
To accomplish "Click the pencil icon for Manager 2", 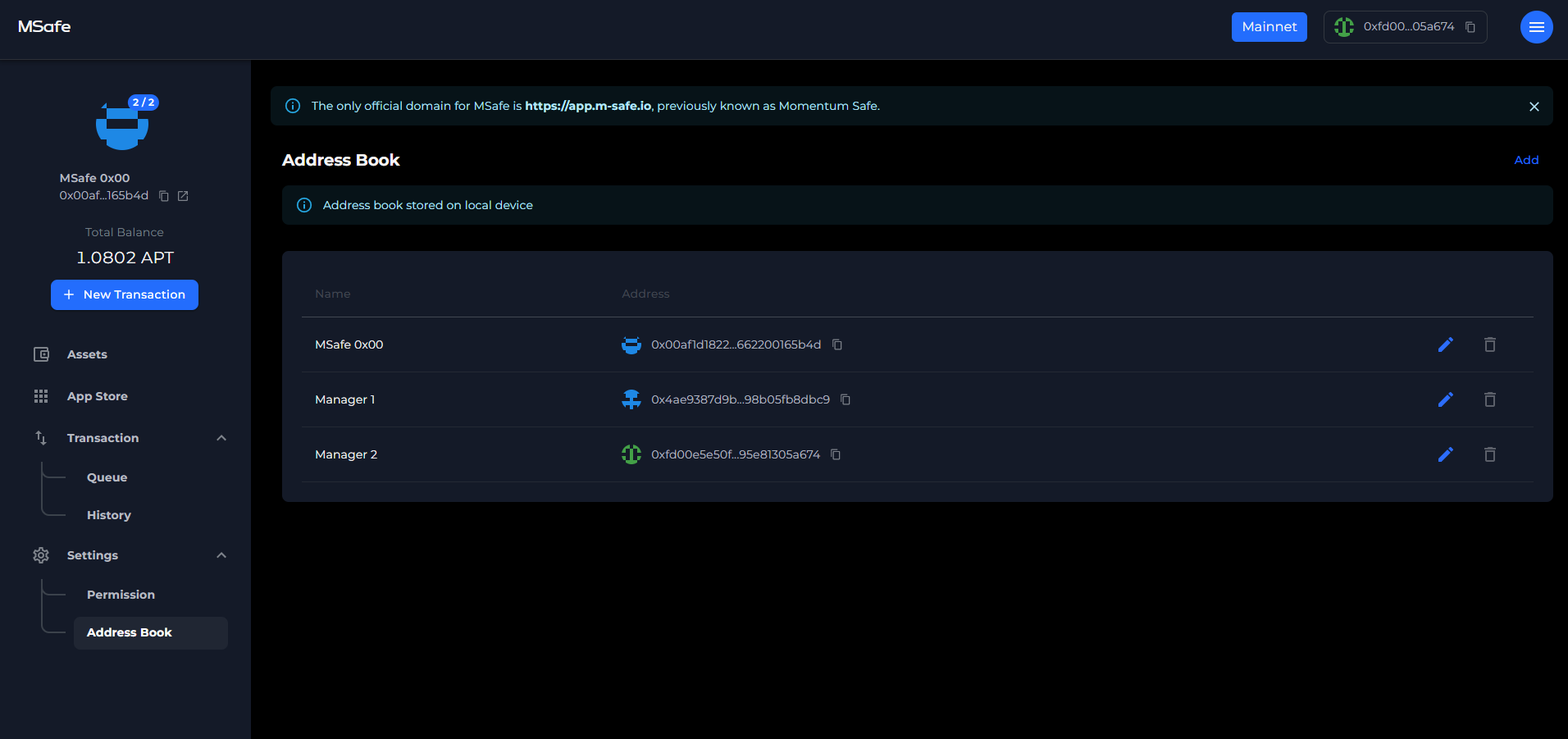I will pos(1445,454).
